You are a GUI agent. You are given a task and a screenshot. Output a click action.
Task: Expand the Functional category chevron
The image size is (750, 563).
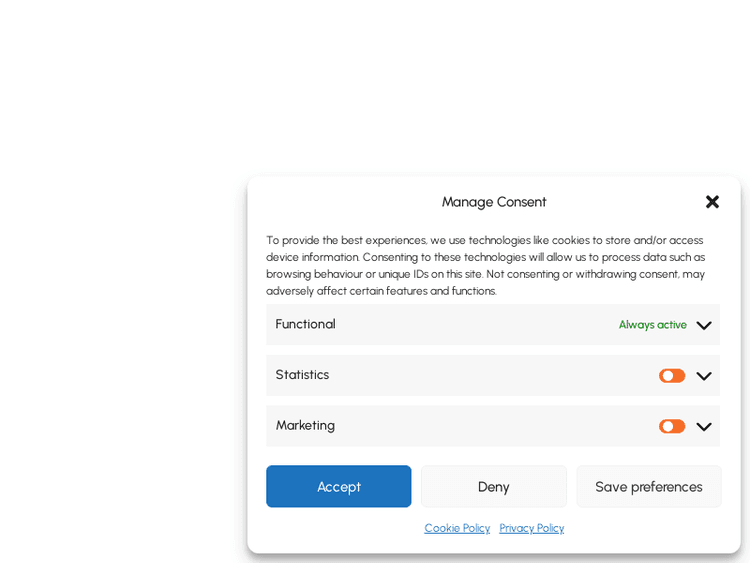(704, 325)
